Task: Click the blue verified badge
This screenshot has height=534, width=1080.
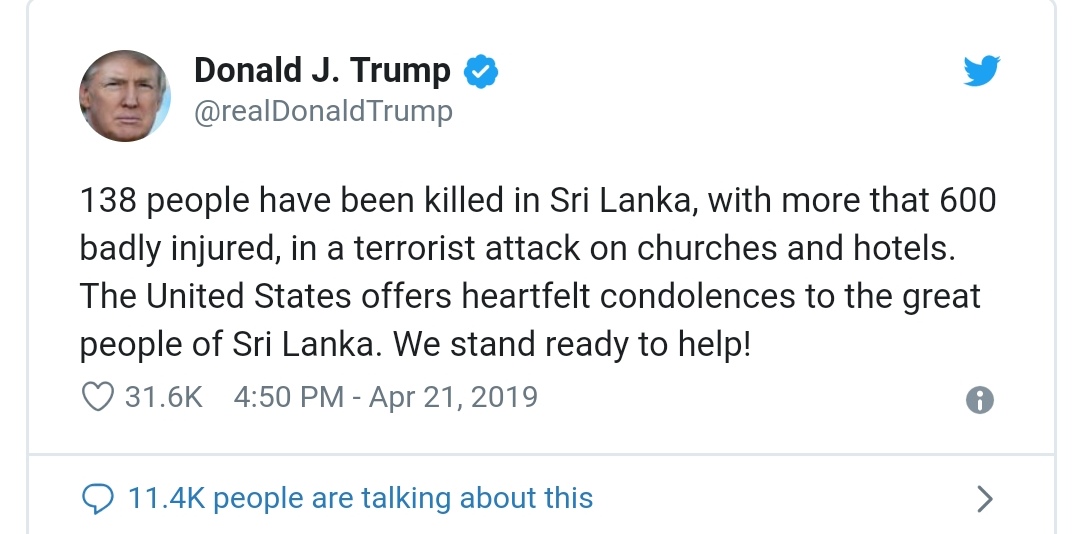Action: pos(482,71)
